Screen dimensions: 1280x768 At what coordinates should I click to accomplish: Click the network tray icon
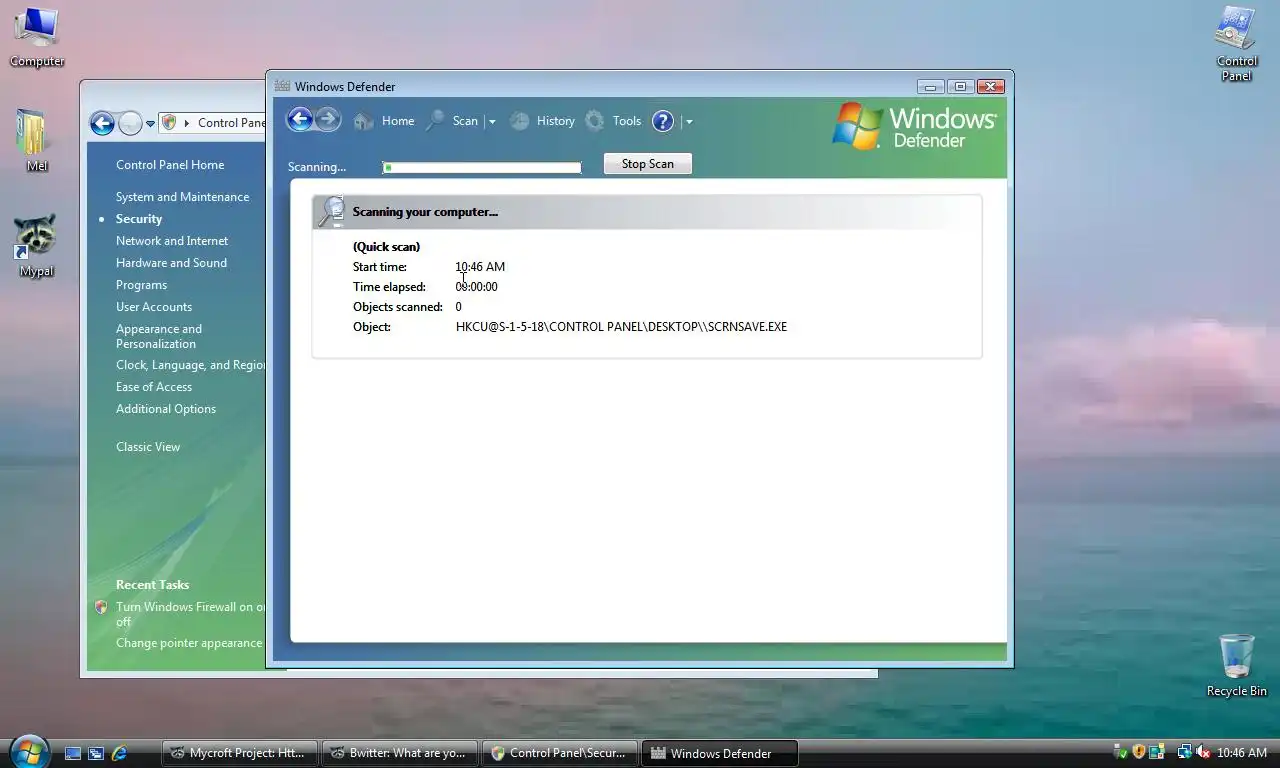pos(1185,752)
